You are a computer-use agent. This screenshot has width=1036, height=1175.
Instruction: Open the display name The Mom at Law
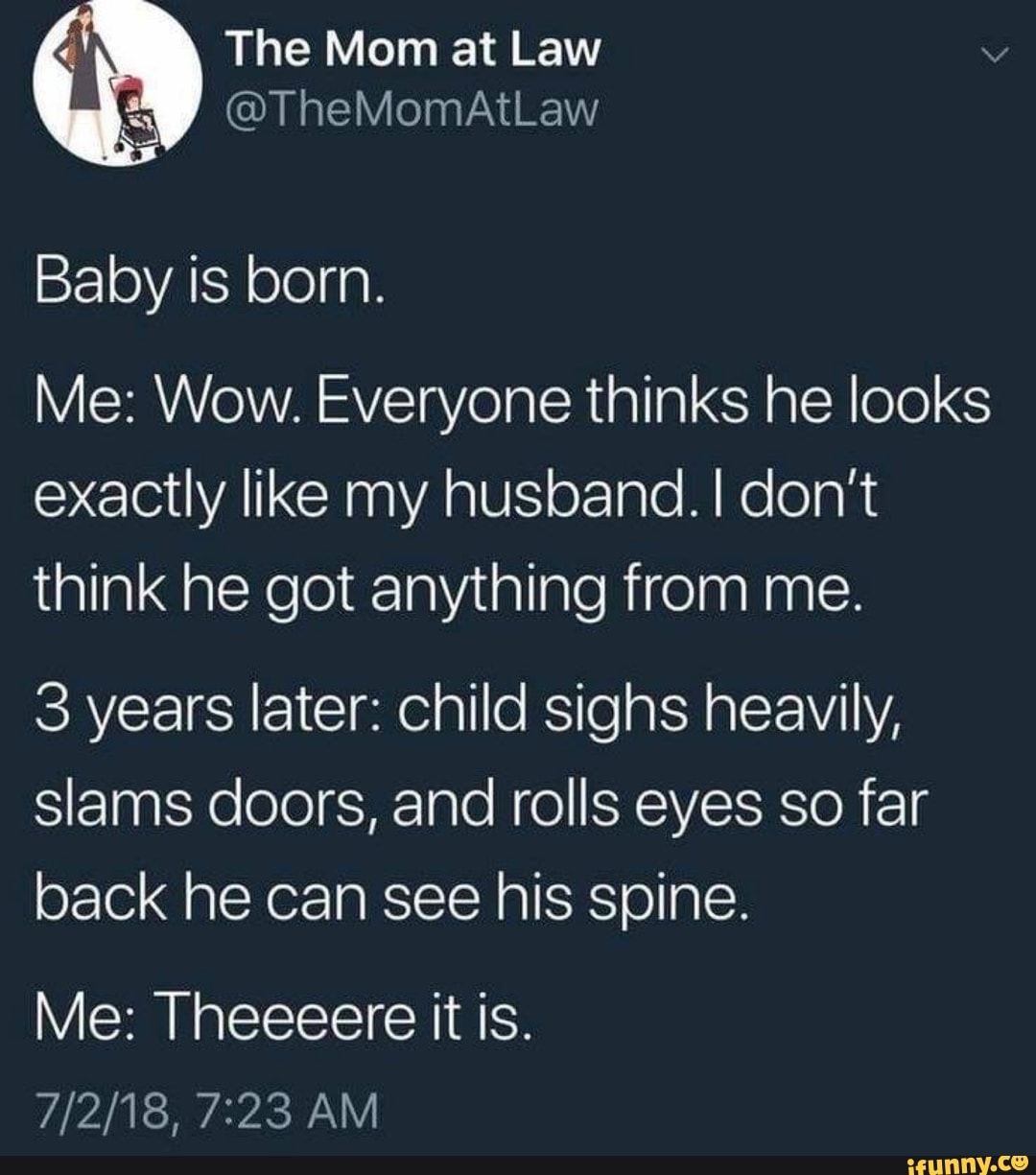tap(412, 50)
